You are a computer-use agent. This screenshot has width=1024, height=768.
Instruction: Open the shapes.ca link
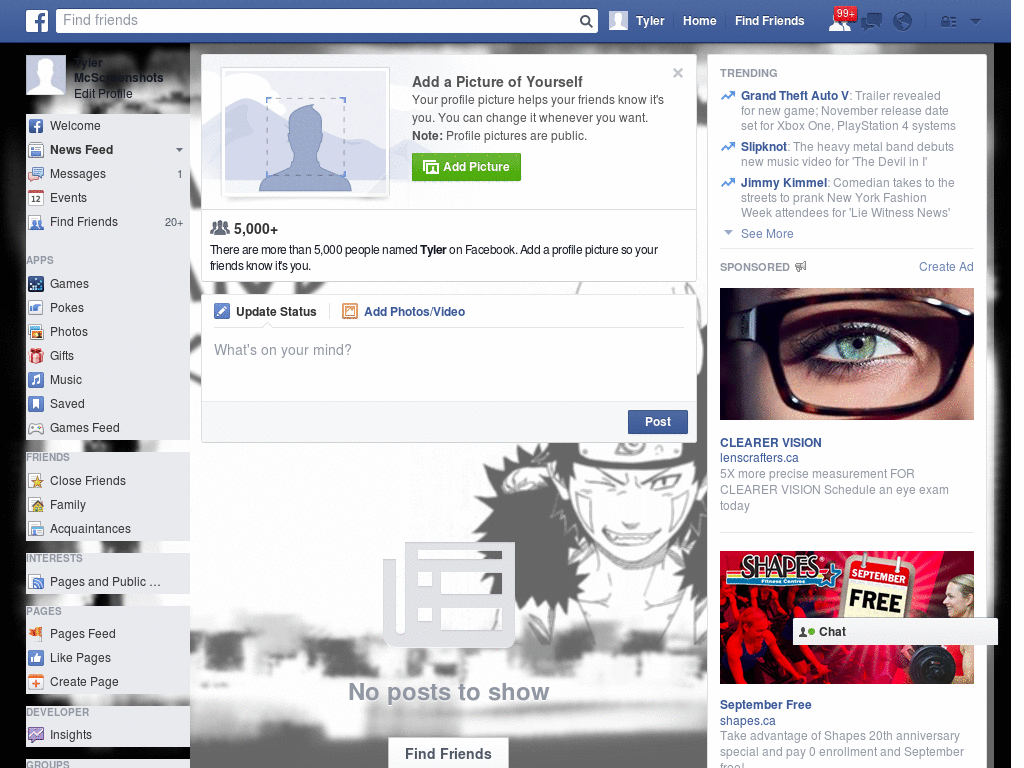coord(748,721)
